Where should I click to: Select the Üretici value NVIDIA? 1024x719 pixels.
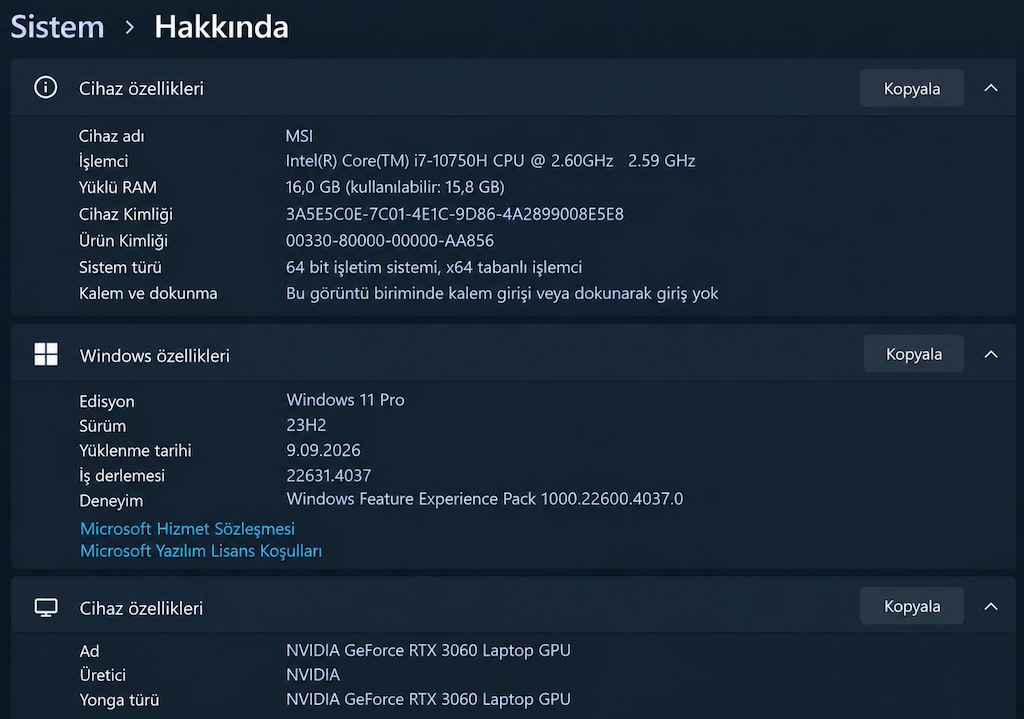[x=313, y=675]
